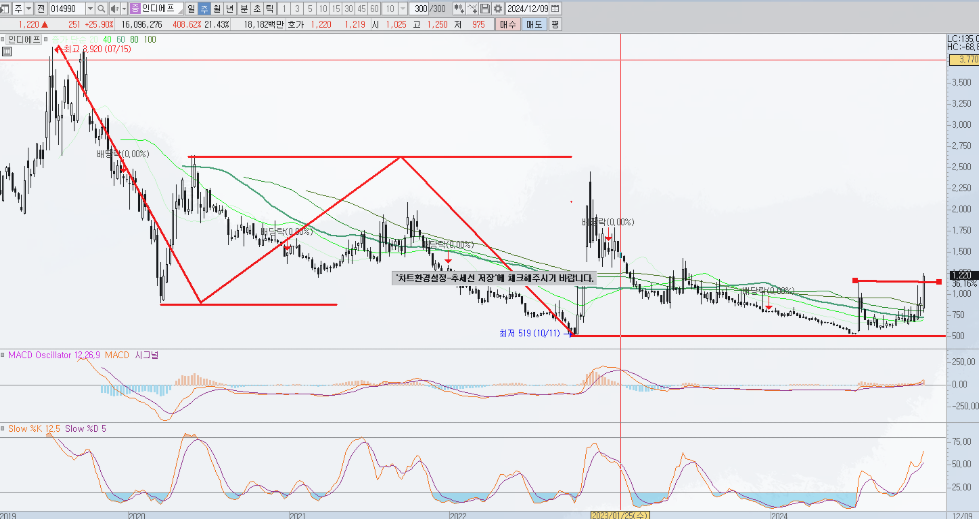Click the 인디에프 stock name field in toolbar
The image size is (979, 519).
162,9
